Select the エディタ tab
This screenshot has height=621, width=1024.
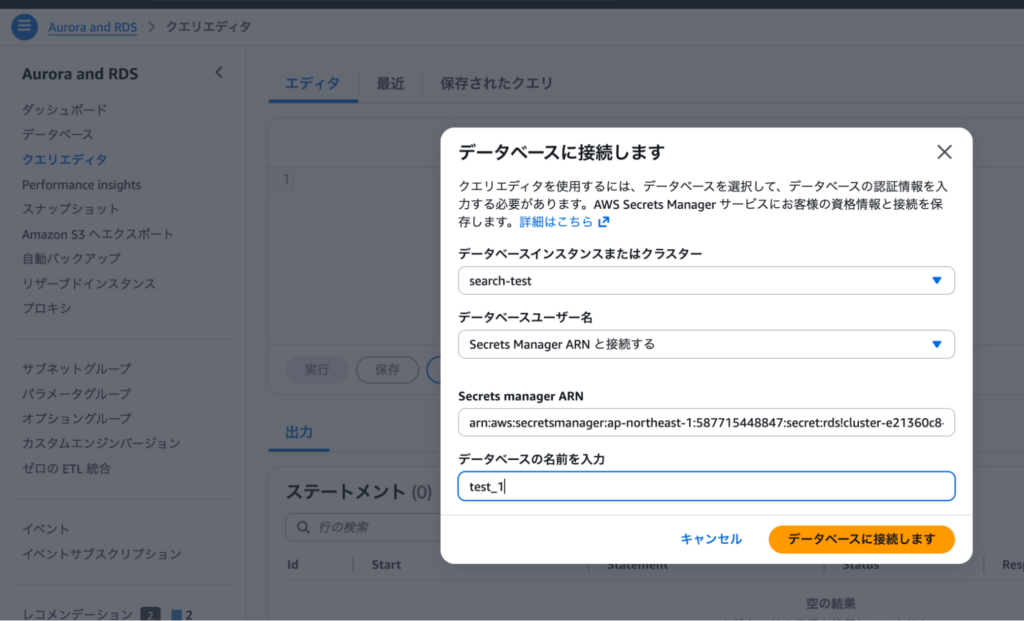[x=312, y=84]
